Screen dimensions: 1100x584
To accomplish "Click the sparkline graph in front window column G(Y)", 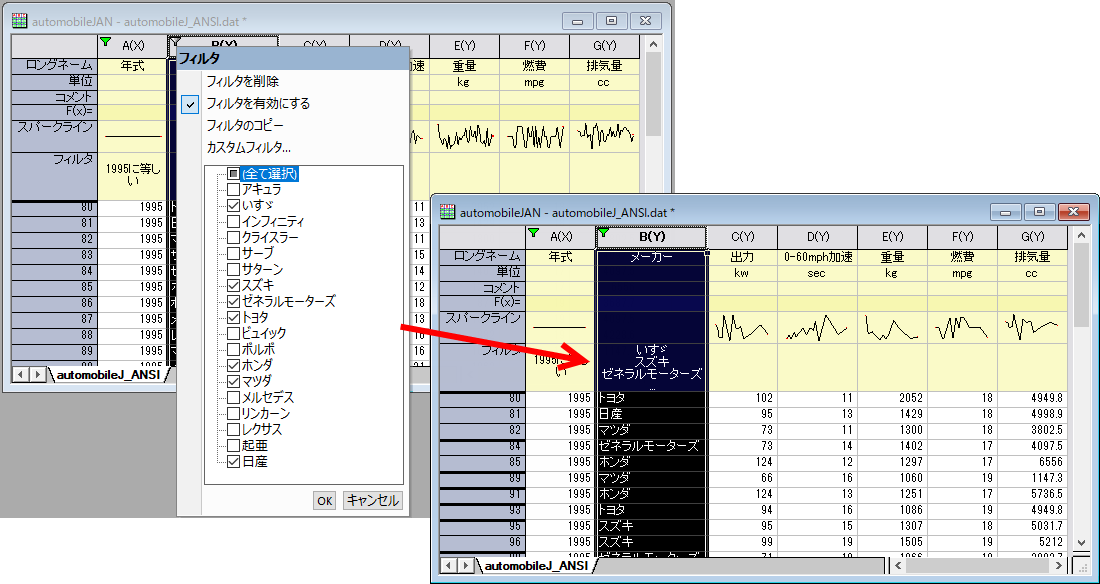I will (x=1032, y=327).
